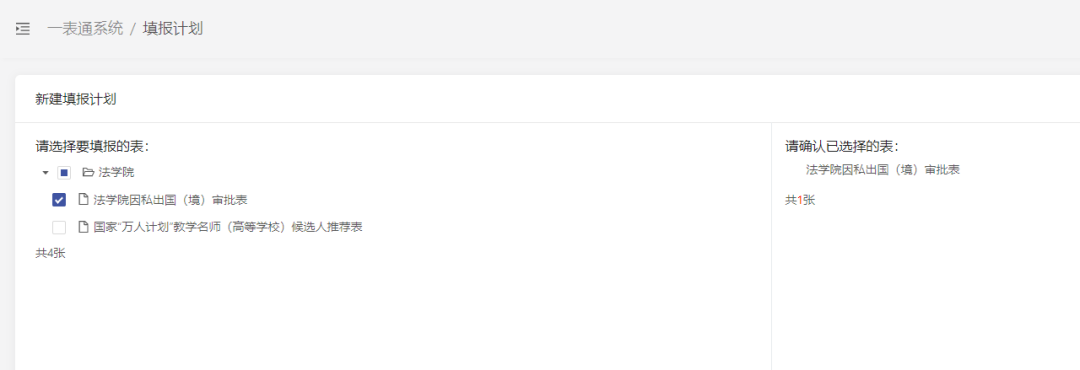Select 法学院因私出国（境）审批表 label in left tree

170,200
